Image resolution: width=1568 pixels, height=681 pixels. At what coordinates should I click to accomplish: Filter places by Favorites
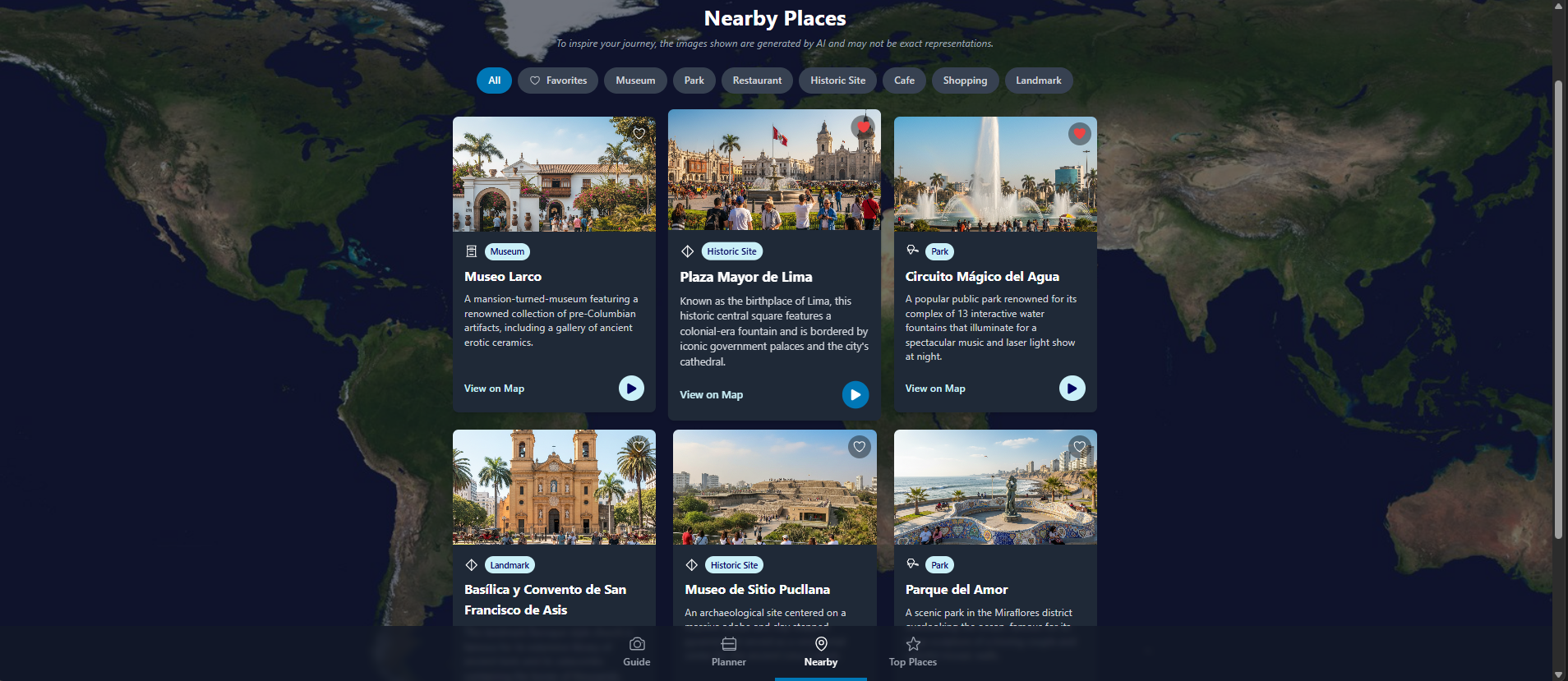[x=558, y=81]
